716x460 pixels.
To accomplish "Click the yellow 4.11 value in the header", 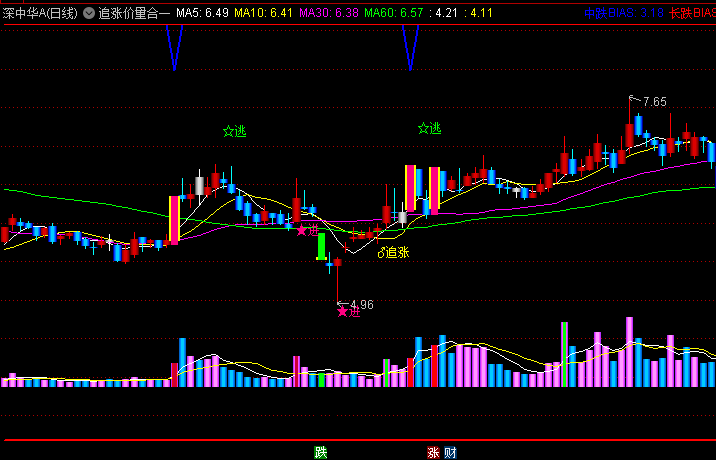I will click(x=479, y=13).
